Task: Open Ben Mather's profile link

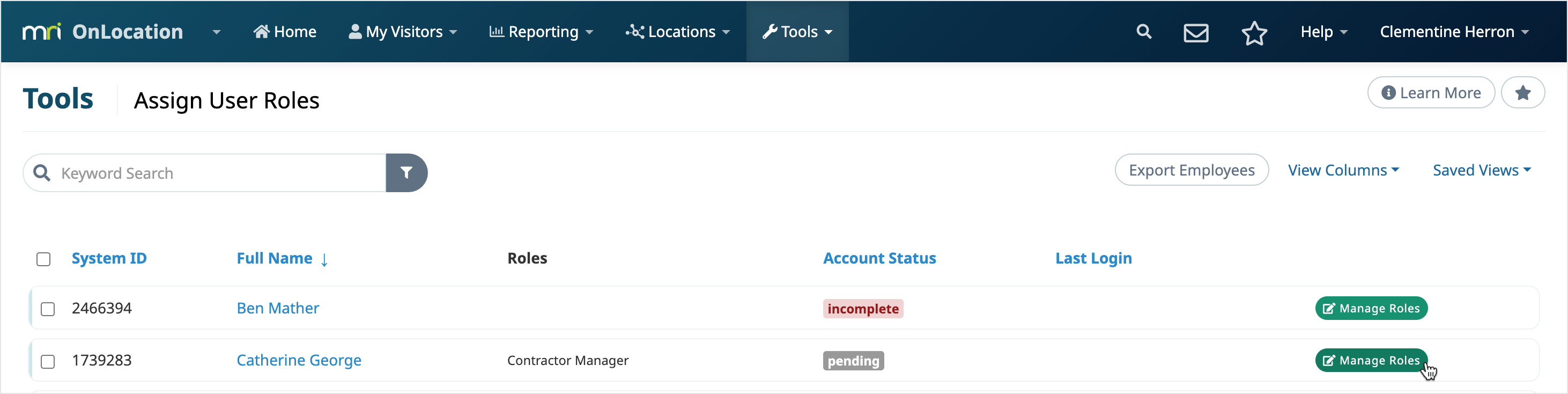Action: click(x=278, y=308)
